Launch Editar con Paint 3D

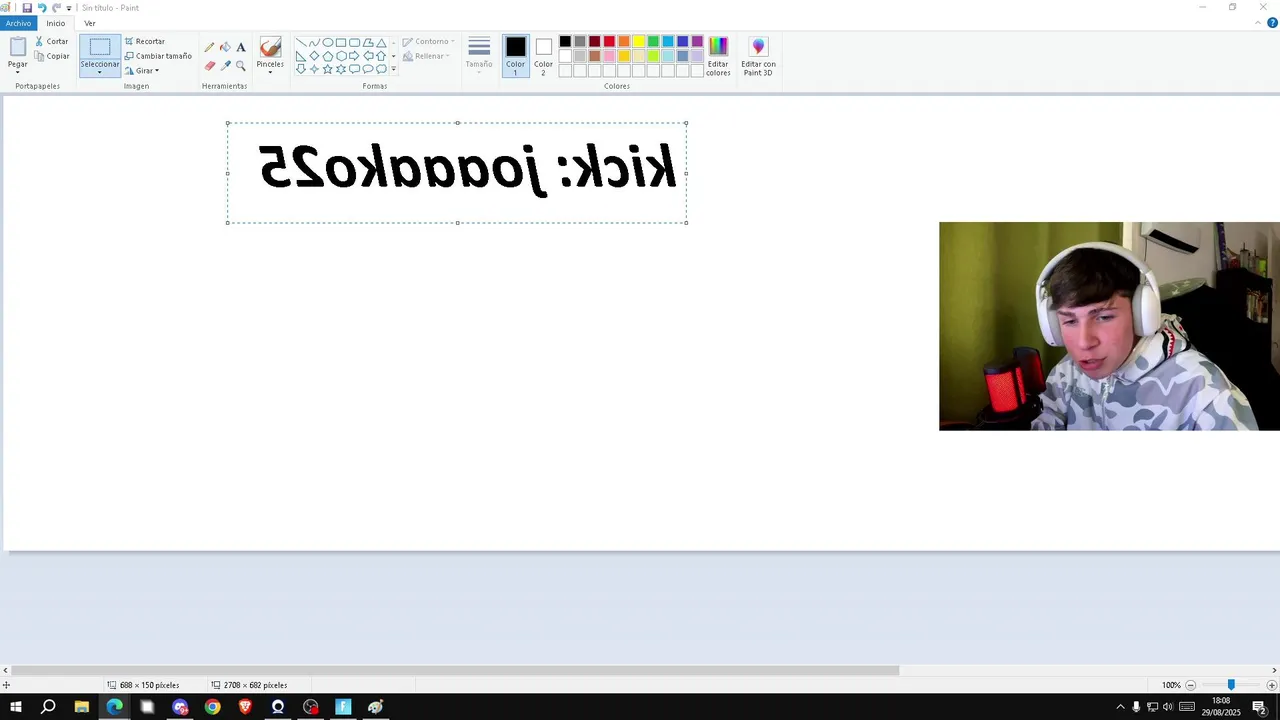point(758,56)
